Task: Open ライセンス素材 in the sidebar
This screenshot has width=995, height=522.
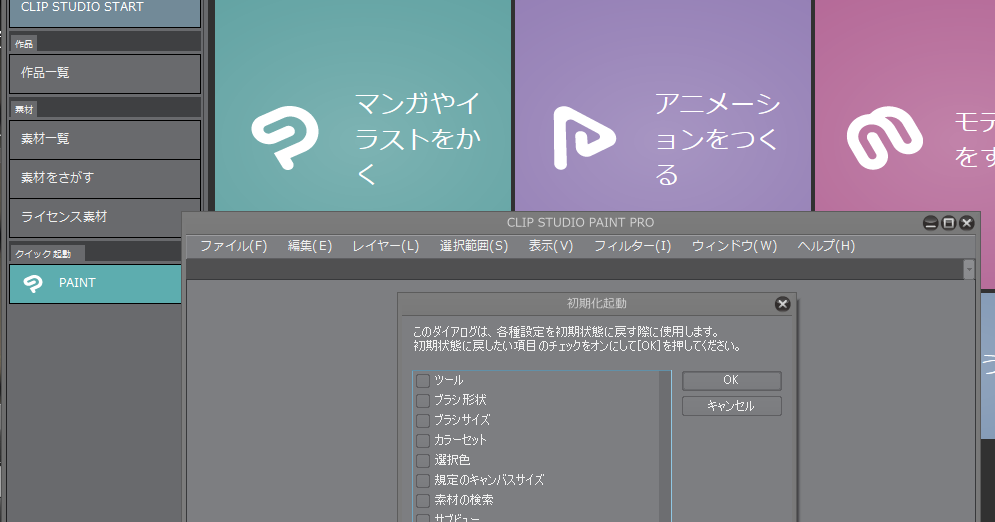Action: point(105,218)
